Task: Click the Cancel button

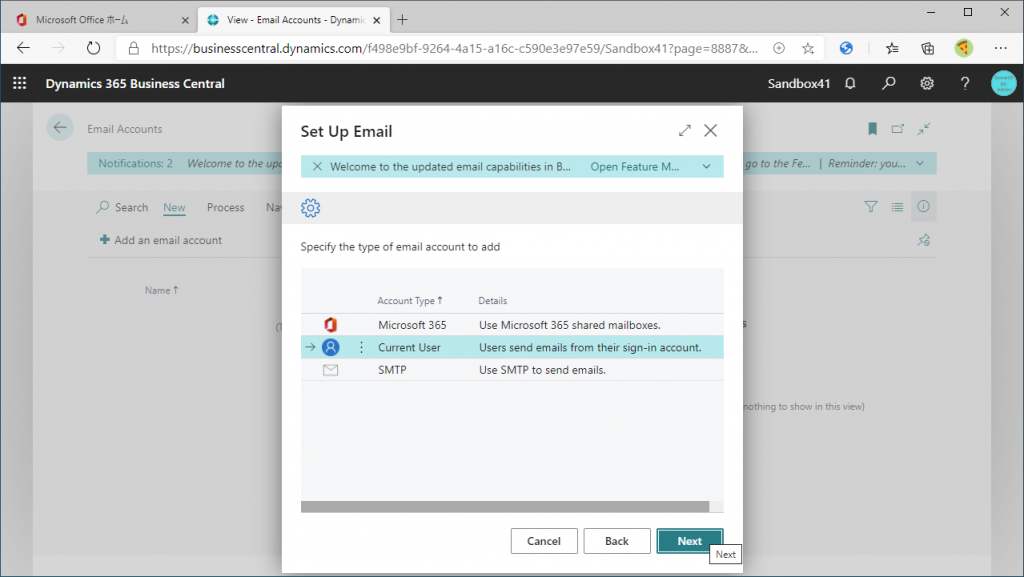Action: (x=544, y=541)
